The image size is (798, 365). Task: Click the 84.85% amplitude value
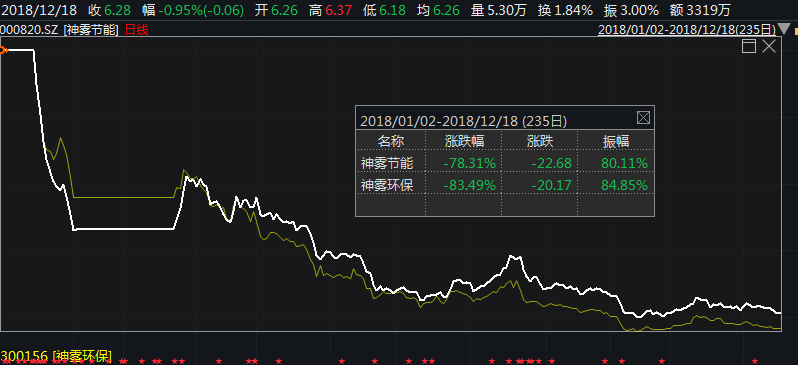[x=624, y=185]
